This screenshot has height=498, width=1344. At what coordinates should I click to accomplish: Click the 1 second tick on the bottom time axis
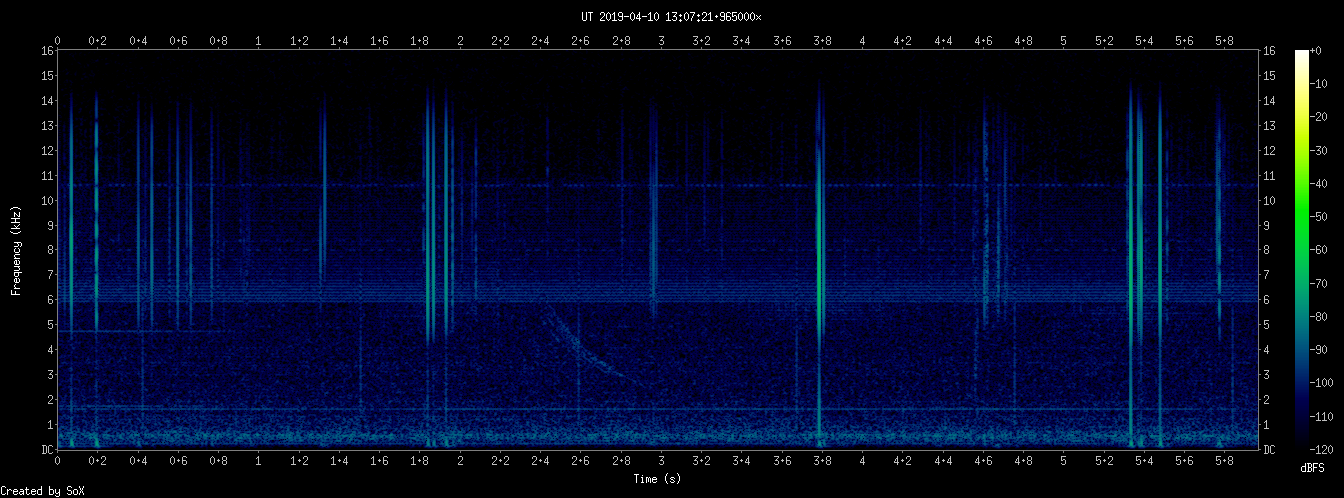258,462
